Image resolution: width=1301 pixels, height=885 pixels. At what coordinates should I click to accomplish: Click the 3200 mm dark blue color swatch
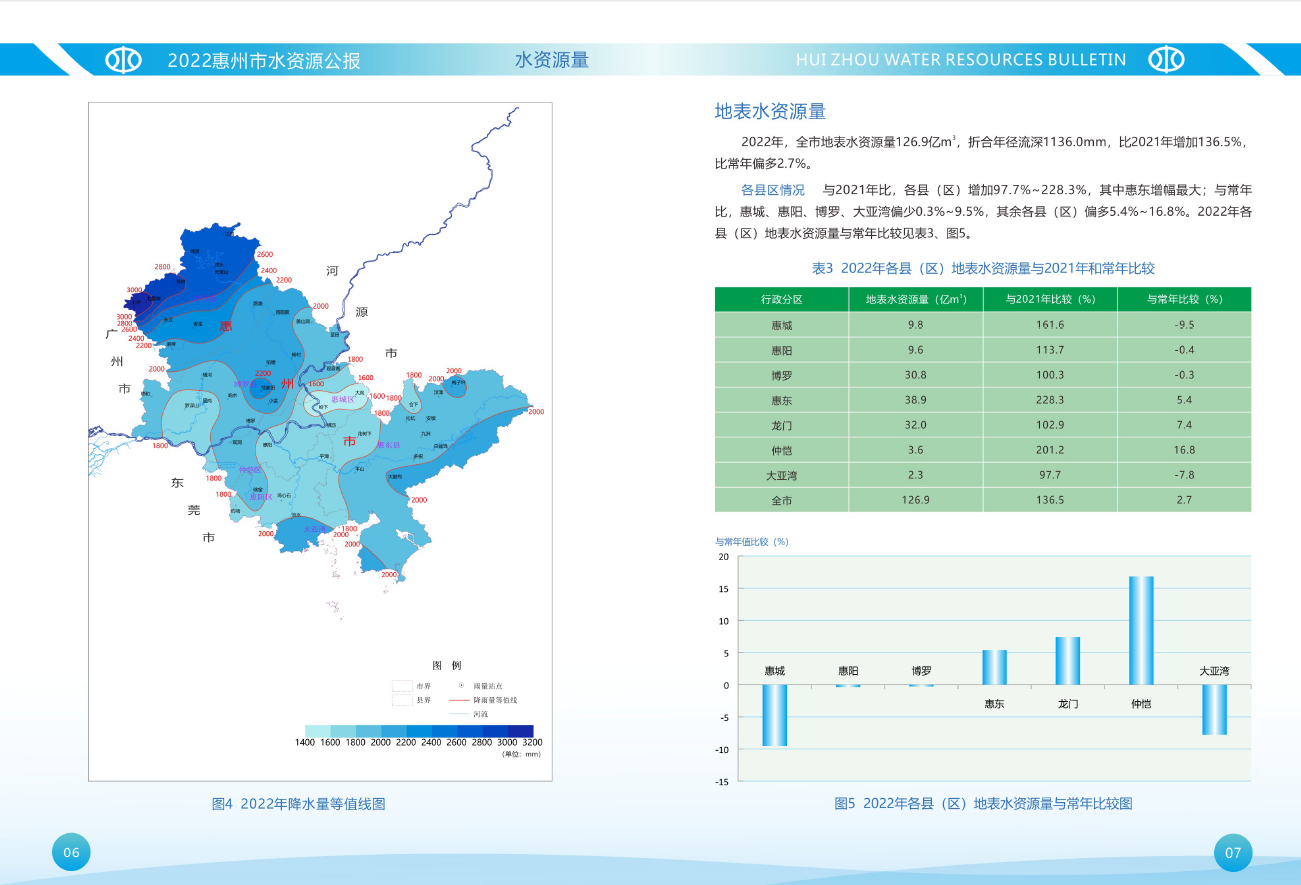click(x=523, y=729)
